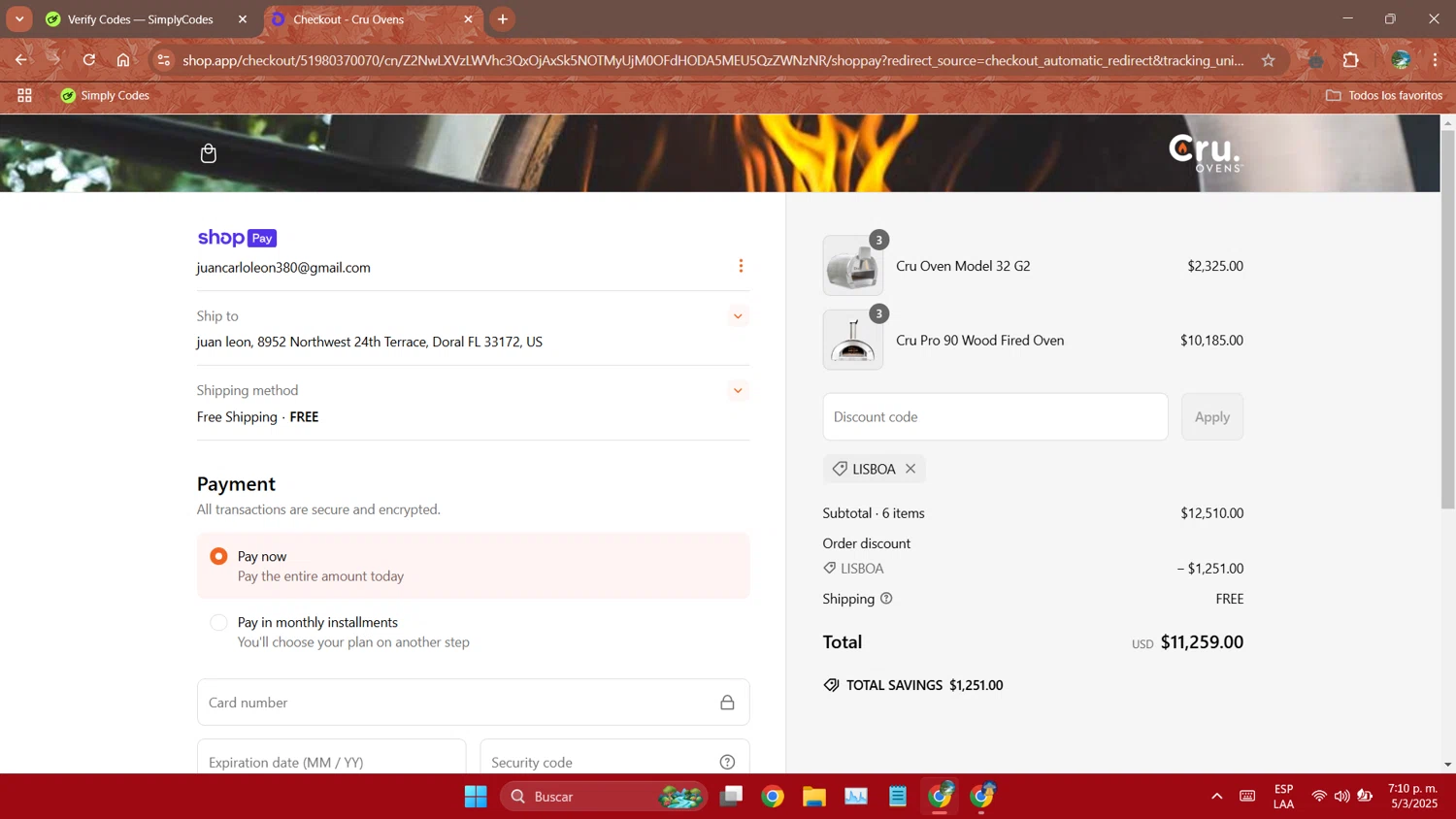
Task: Go forward with the browser forward arrow
Action: point(54,60)
